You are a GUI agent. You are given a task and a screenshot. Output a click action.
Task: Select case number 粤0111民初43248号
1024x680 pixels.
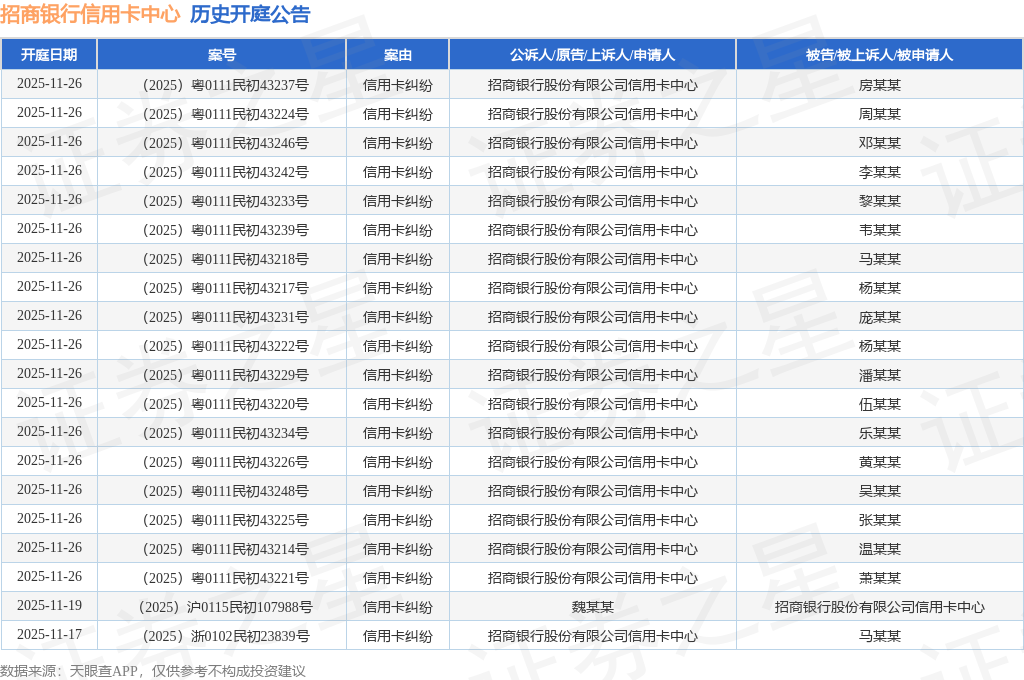click(225, 491)
